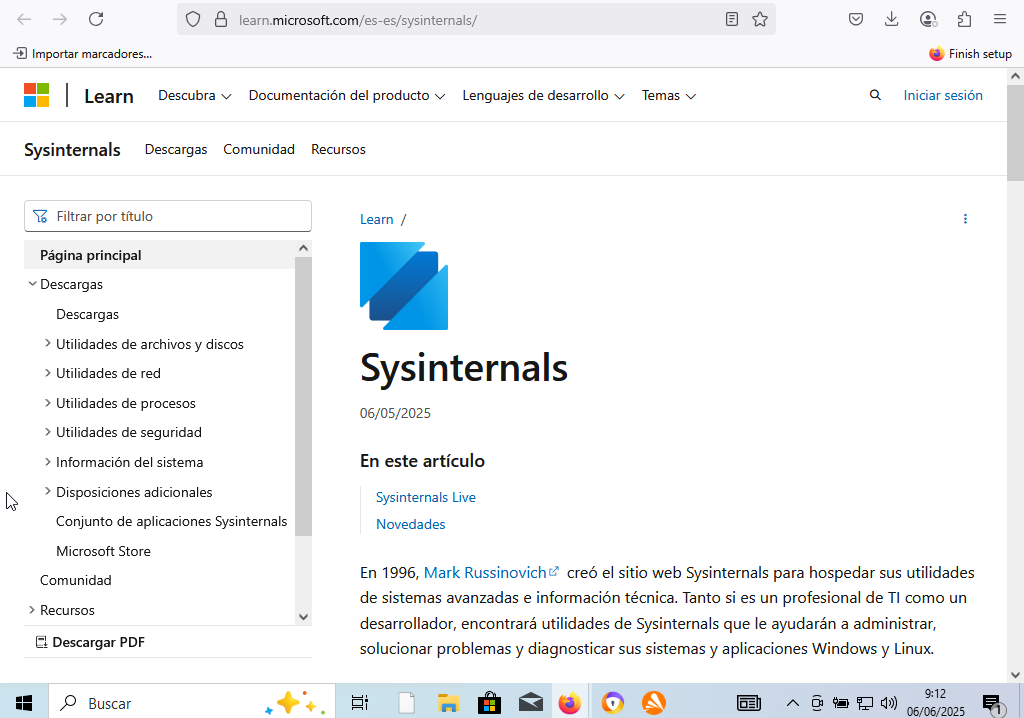View site security info via padlock icon

click(221, 20)
